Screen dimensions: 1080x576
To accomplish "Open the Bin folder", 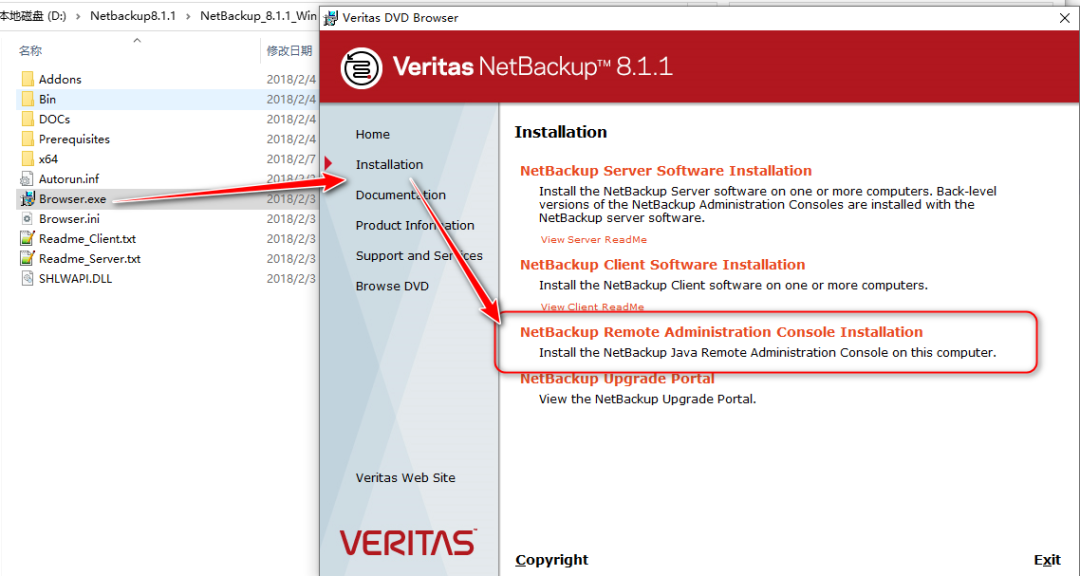I will [x=47, y=99].
